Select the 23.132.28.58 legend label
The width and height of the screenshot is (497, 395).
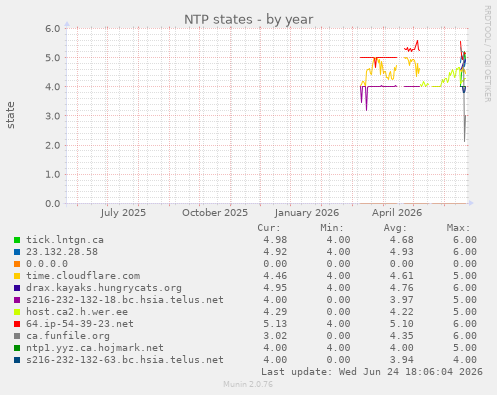62,252
